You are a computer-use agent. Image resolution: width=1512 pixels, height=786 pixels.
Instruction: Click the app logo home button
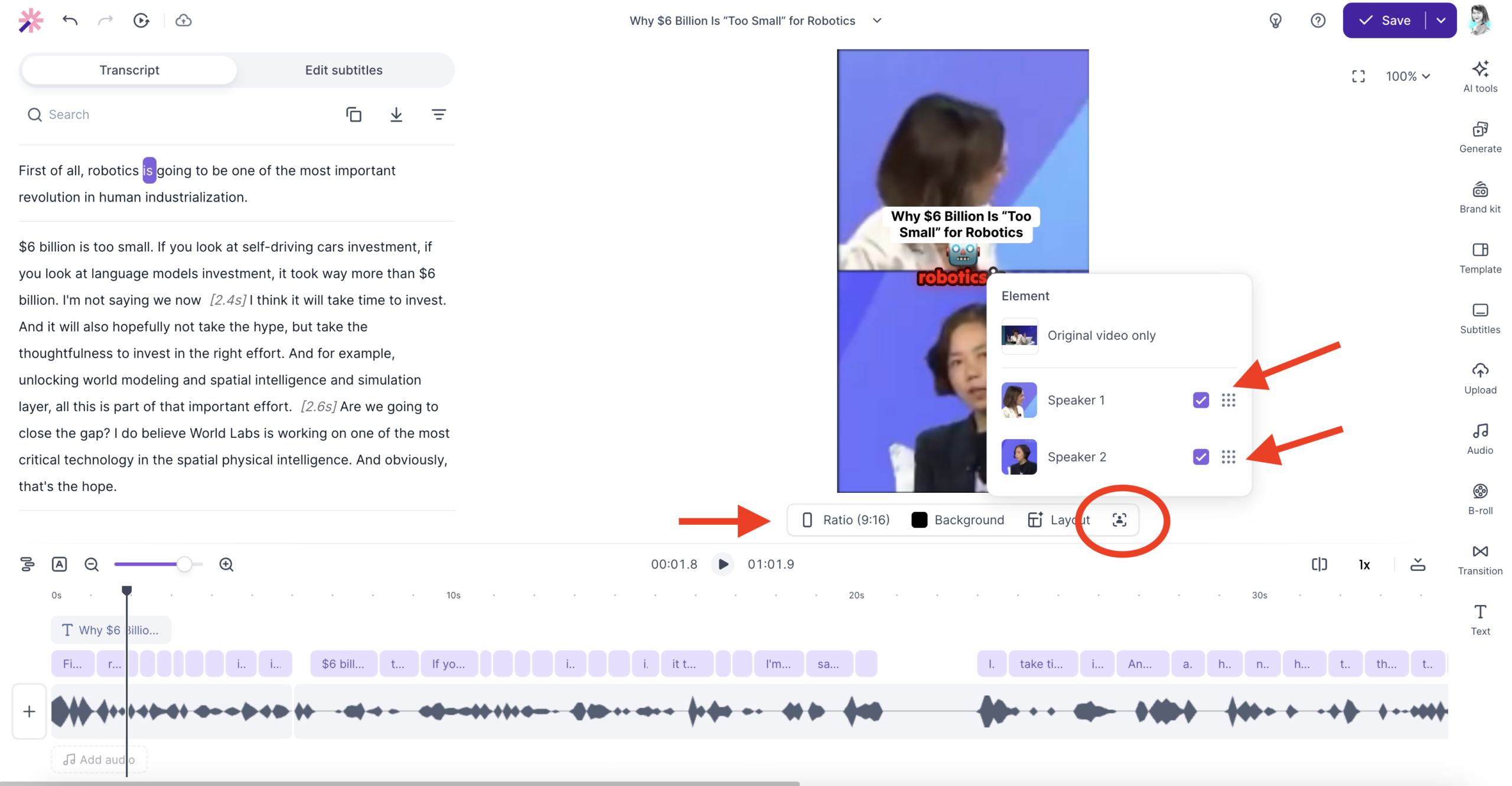coord(31,21)
